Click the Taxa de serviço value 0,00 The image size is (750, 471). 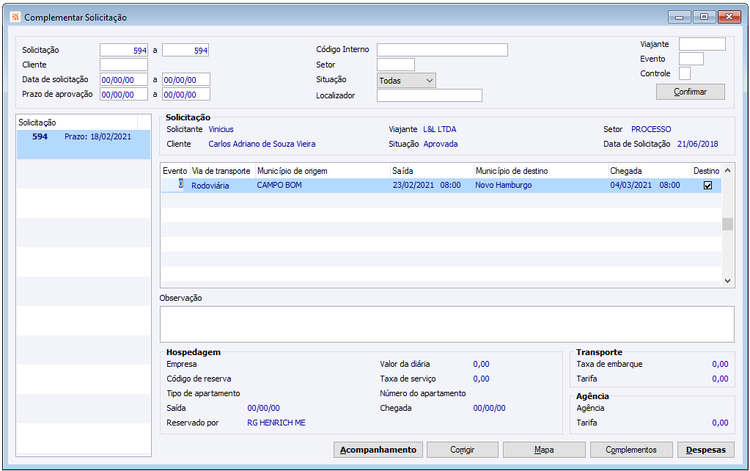[481, 379]
